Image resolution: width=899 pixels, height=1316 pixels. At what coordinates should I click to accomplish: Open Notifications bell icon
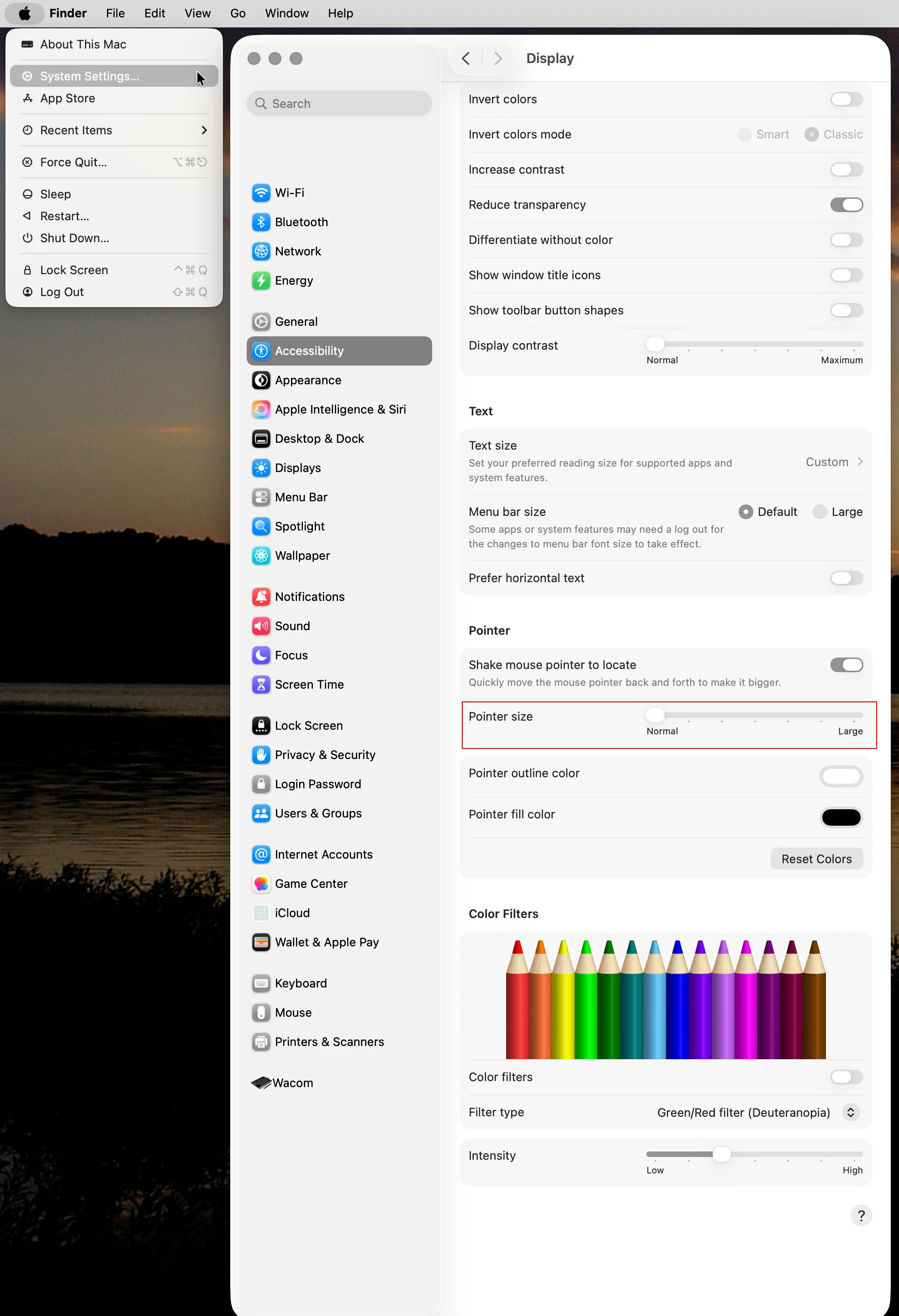(261, 596)
